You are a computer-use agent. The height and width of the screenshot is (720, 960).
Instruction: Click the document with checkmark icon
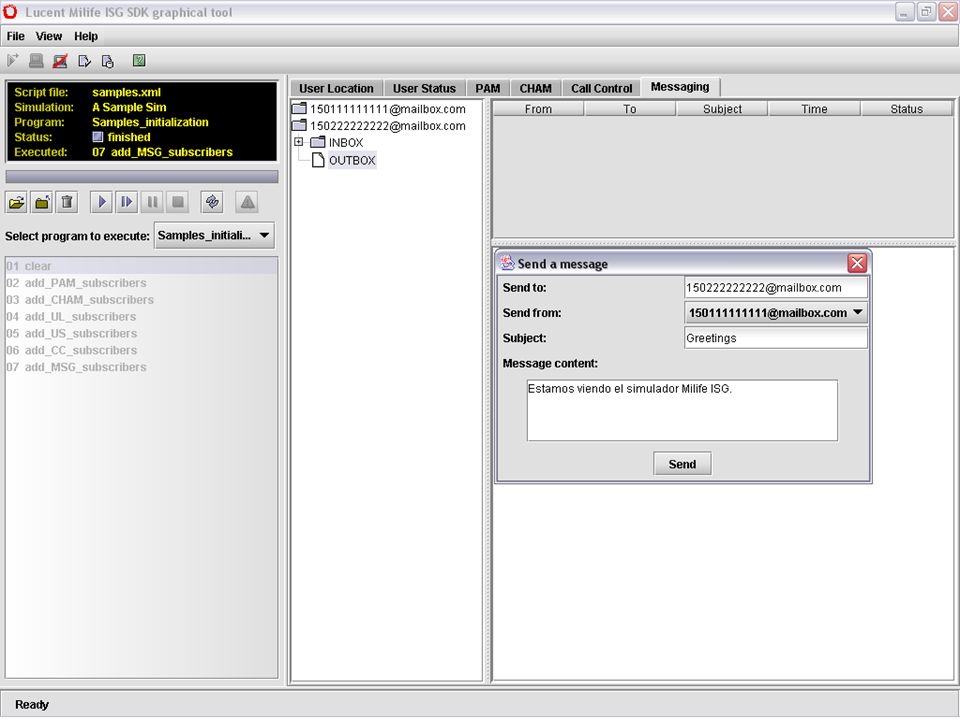point(84,61)
